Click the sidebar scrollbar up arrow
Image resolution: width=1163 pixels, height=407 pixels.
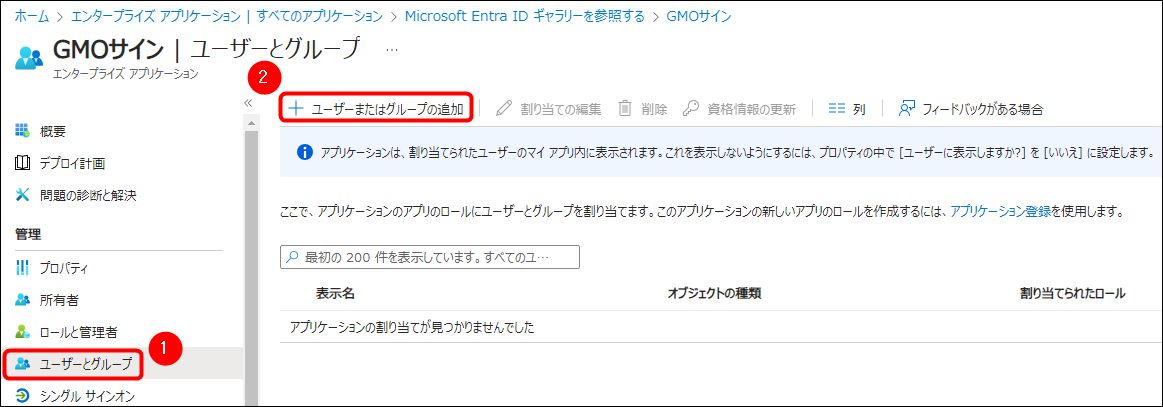(x=251, y=122)
